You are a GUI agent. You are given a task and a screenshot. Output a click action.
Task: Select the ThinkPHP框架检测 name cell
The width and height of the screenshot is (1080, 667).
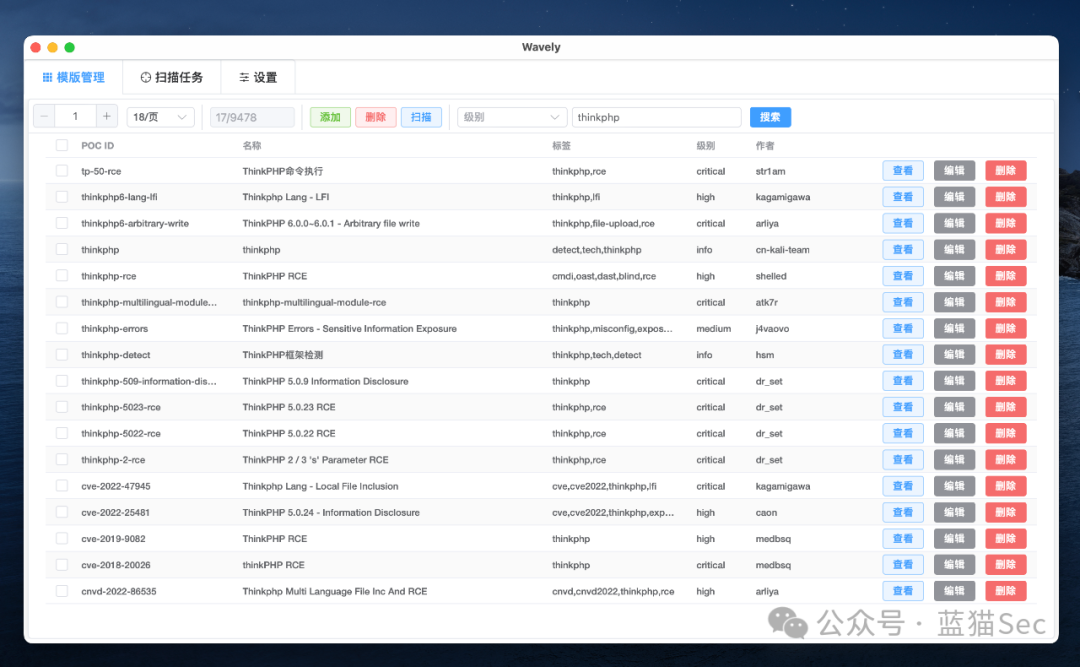pyautogui.click(x=282, y=355)
